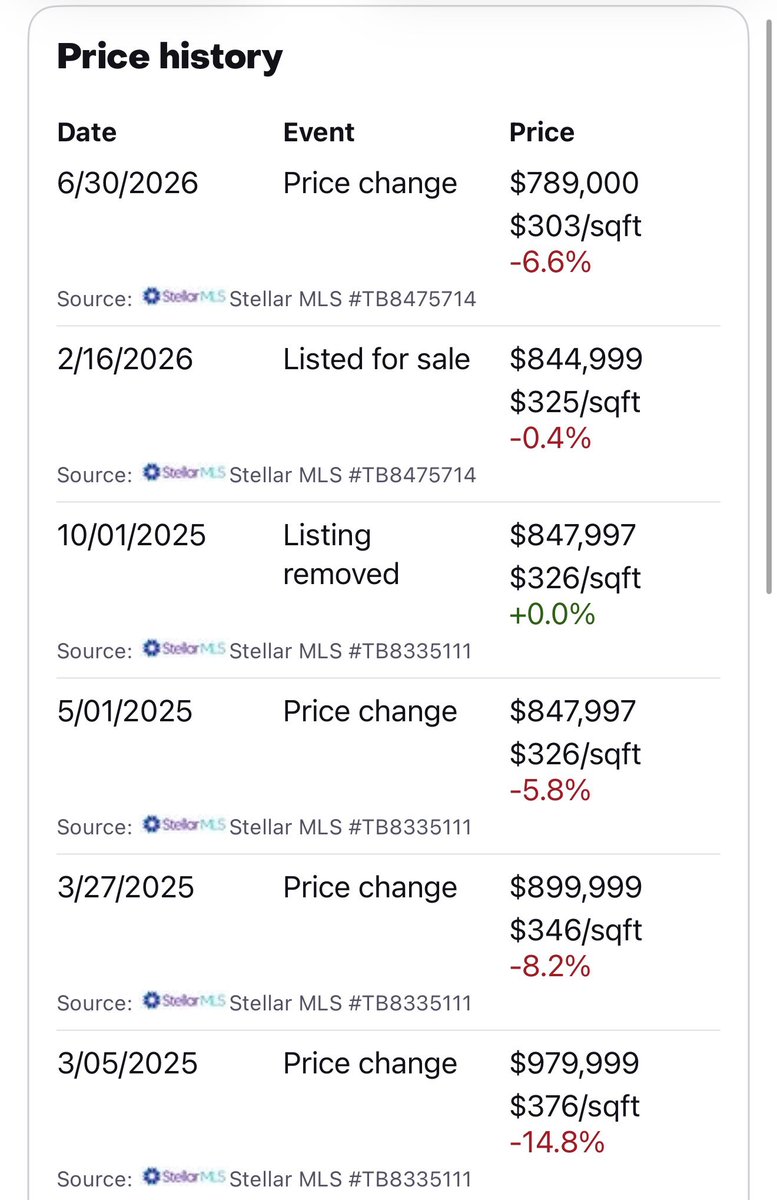Click the 2/16/2026 date entry
Viewport: 777px width, 1200px height.
point(125,359)
